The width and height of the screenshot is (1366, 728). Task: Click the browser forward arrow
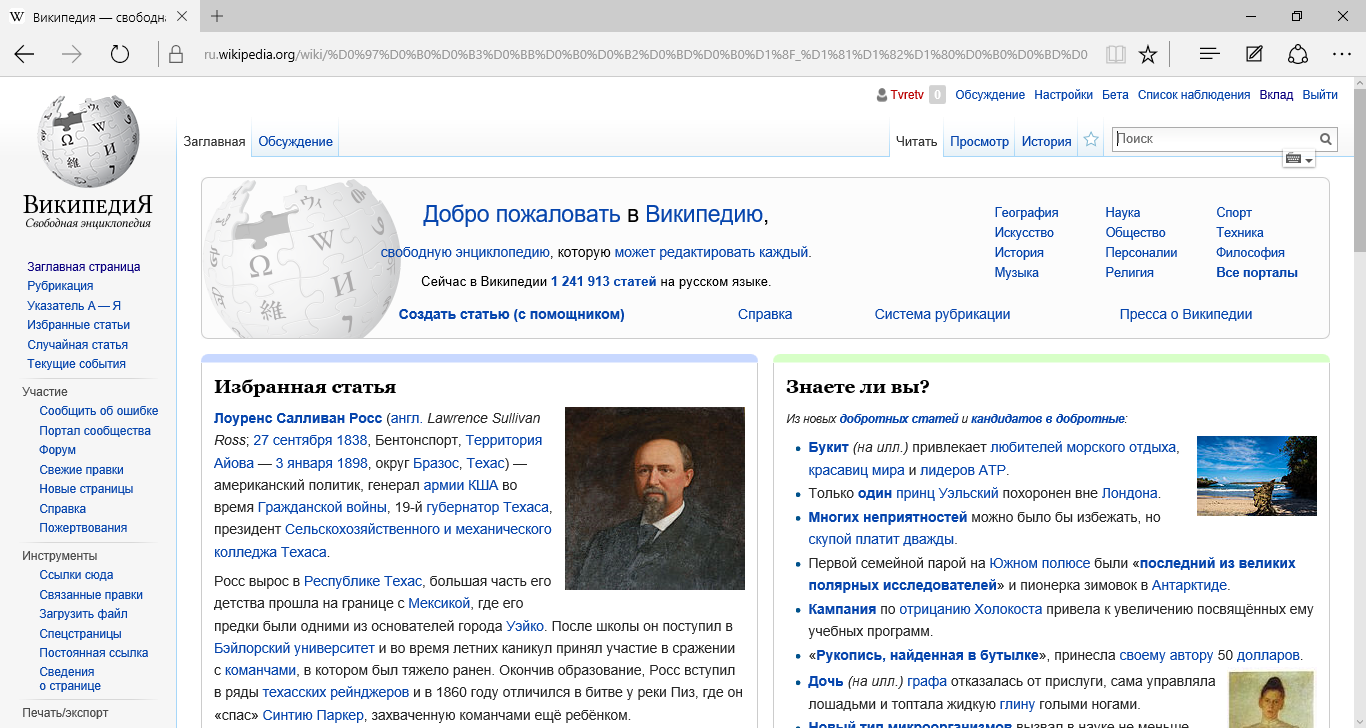tap(72, 54)
